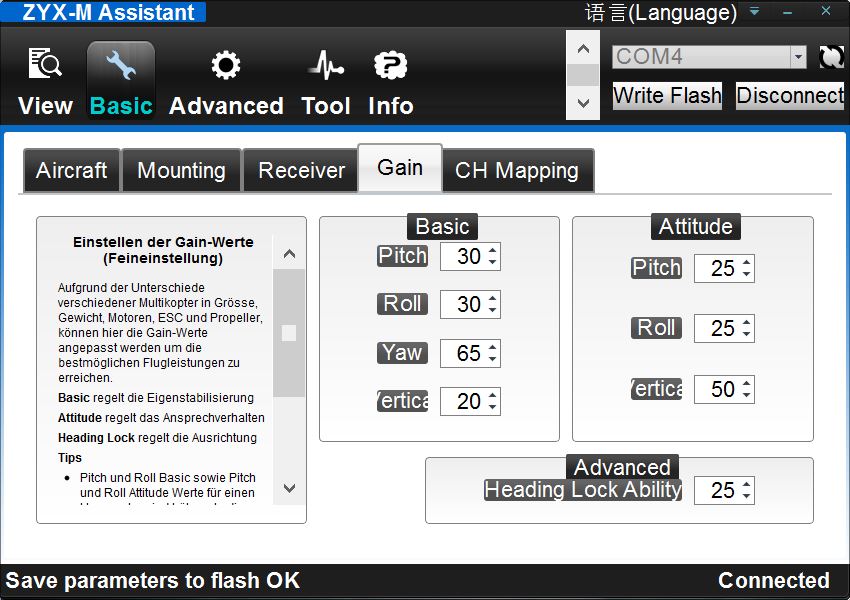This screenshot has height=600, width=850.
Task: Select the Gain tab
Action: coord(400,168)
